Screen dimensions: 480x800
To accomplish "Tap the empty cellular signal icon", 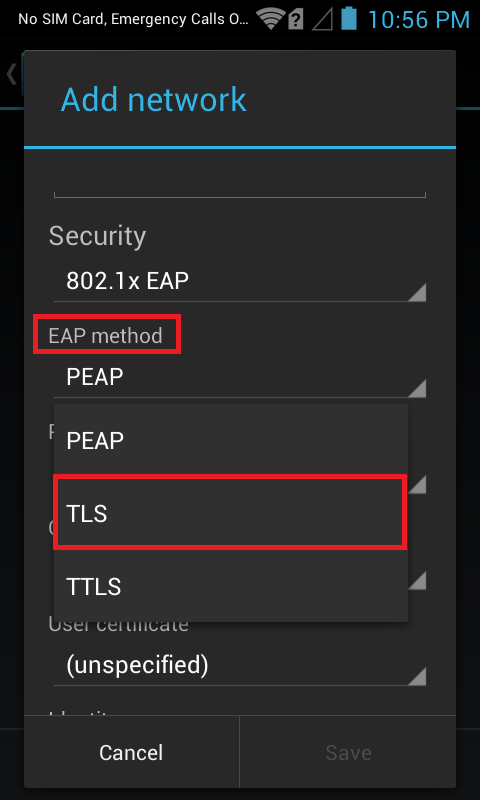I will 320,20.
